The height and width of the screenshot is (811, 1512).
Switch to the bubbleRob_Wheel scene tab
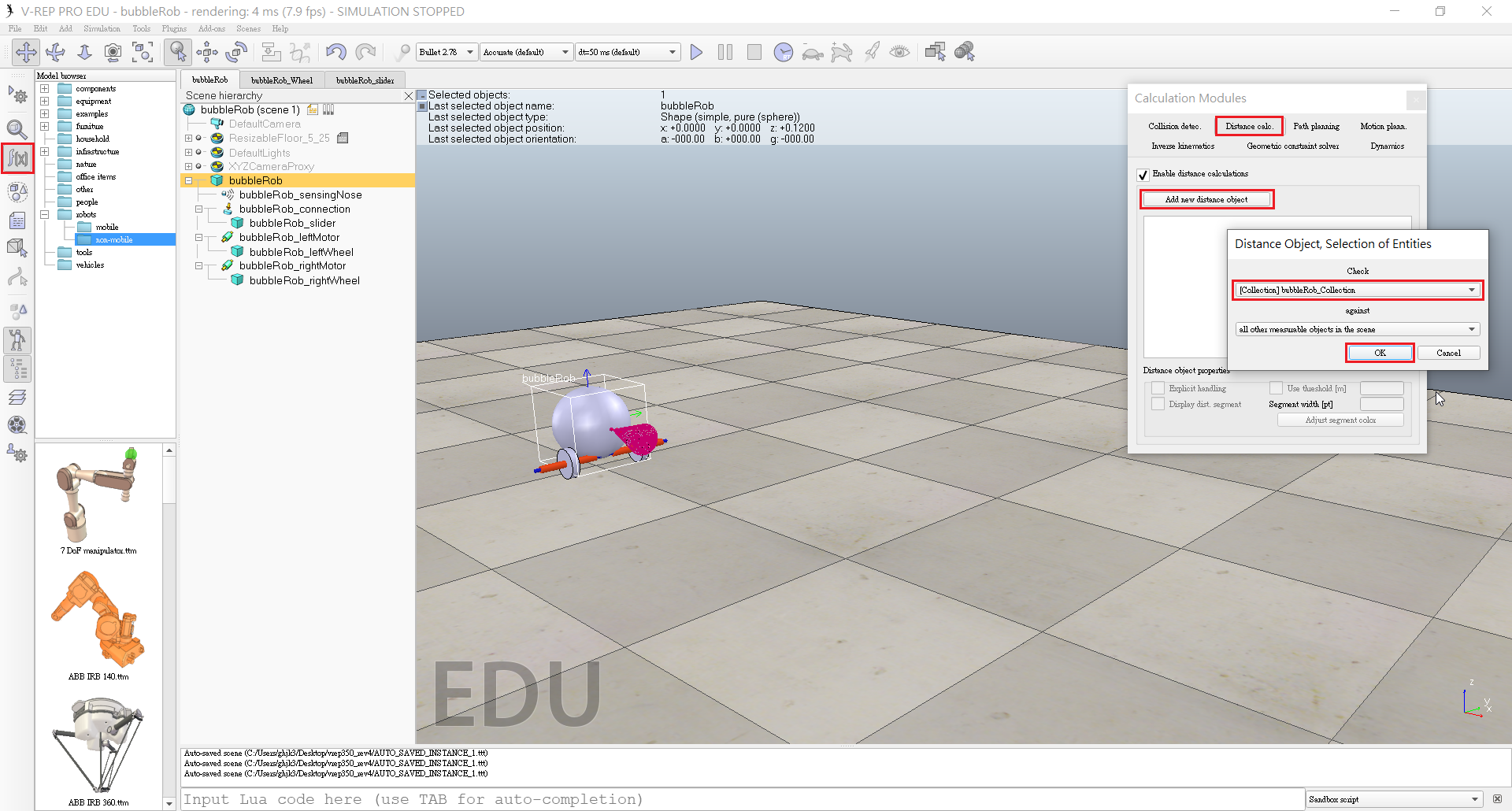point(282,80)
